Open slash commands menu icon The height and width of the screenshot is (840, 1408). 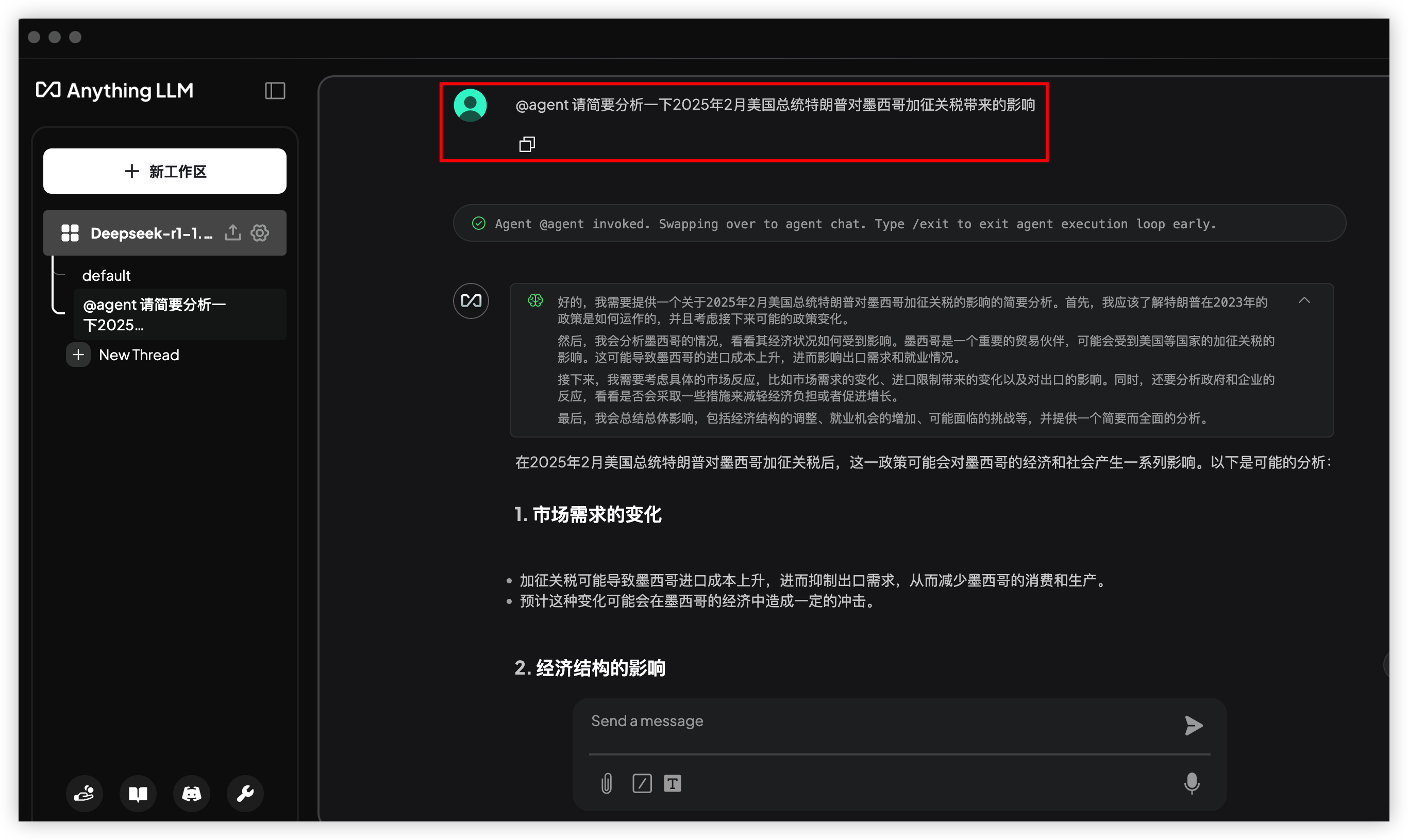pyautogui.click(x=642, y=784)
